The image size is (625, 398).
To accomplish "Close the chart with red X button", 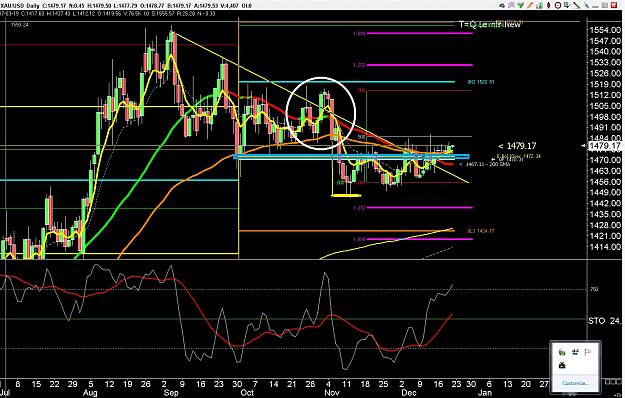I will [x=614, y=5].
